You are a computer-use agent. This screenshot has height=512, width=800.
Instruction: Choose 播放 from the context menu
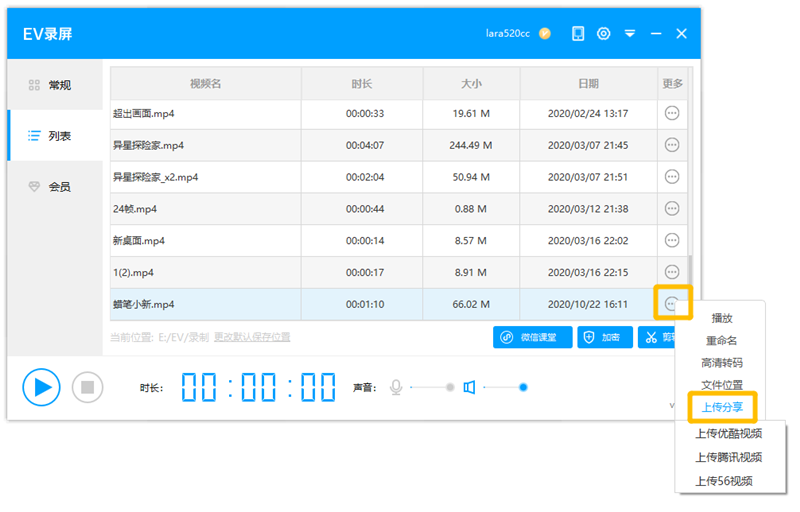721,318
